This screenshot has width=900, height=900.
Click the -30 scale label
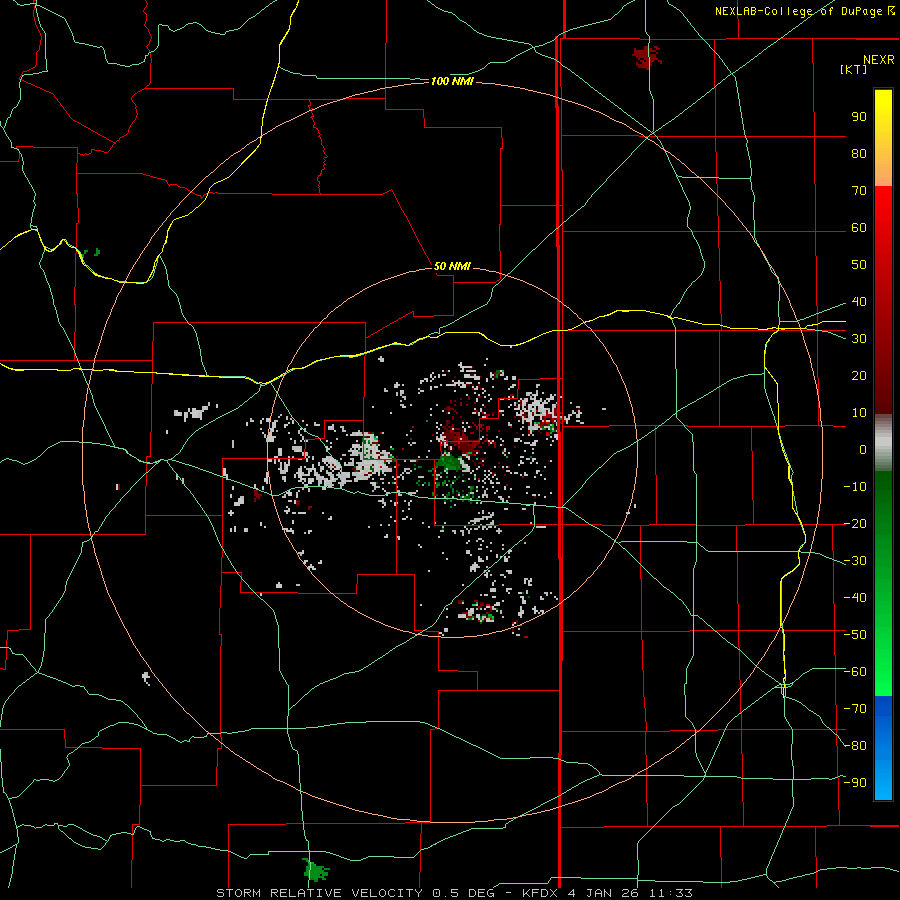[855, 561]
